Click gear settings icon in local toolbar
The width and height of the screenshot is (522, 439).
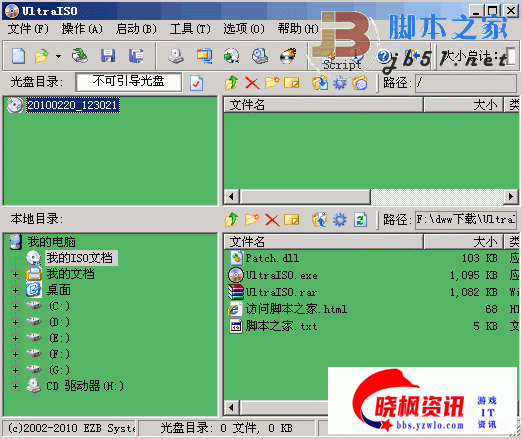(x=340, y=220)
